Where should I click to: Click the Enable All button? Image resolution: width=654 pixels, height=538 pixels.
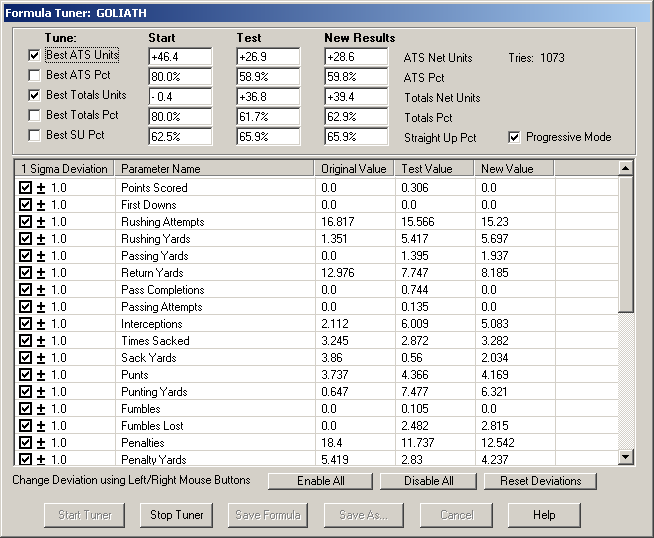pos(320,481)
